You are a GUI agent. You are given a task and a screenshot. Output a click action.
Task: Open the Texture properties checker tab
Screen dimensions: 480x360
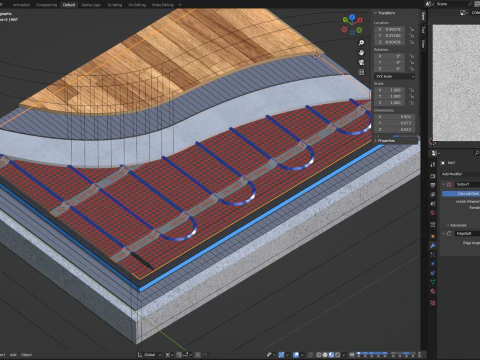click(x=433, y=303)
